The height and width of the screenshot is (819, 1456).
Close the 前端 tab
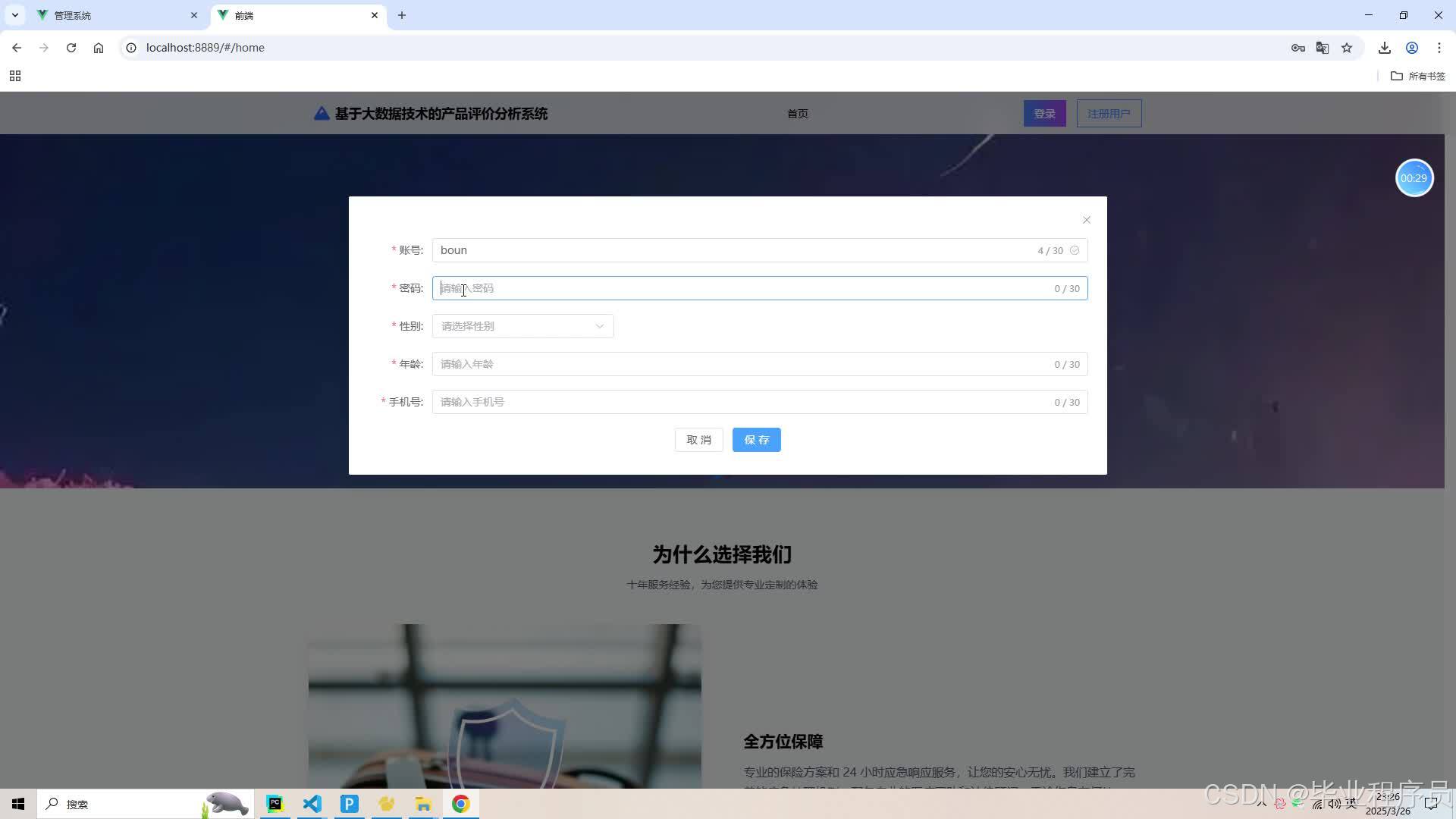click(374, 15)
